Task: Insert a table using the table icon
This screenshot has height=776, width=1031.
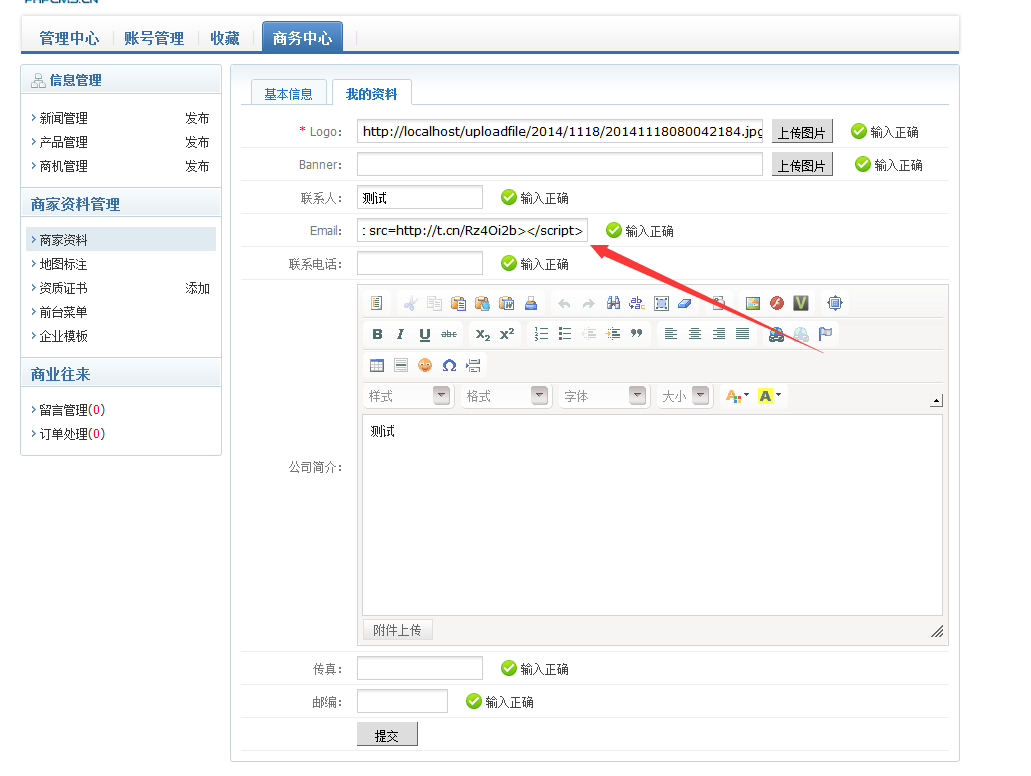Action: pyautogui.click(x=377, y=366)
